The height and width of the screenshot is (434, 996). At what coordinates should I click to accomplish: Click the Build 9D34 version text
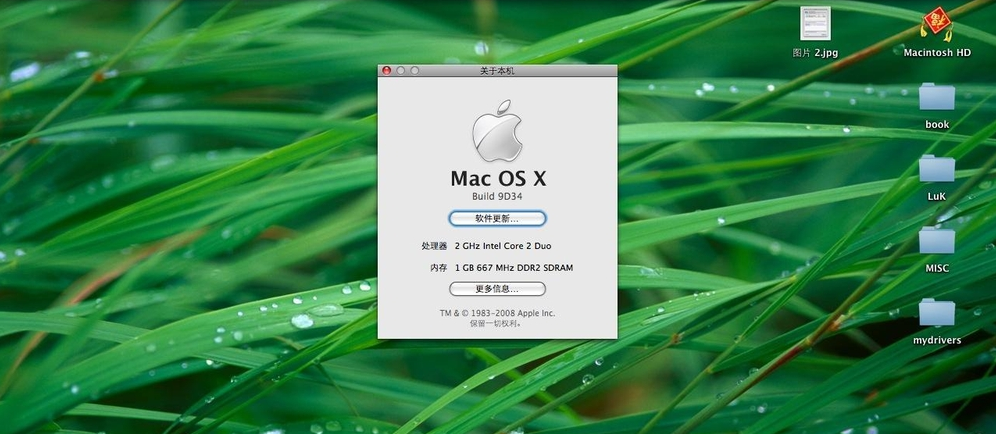497,197
